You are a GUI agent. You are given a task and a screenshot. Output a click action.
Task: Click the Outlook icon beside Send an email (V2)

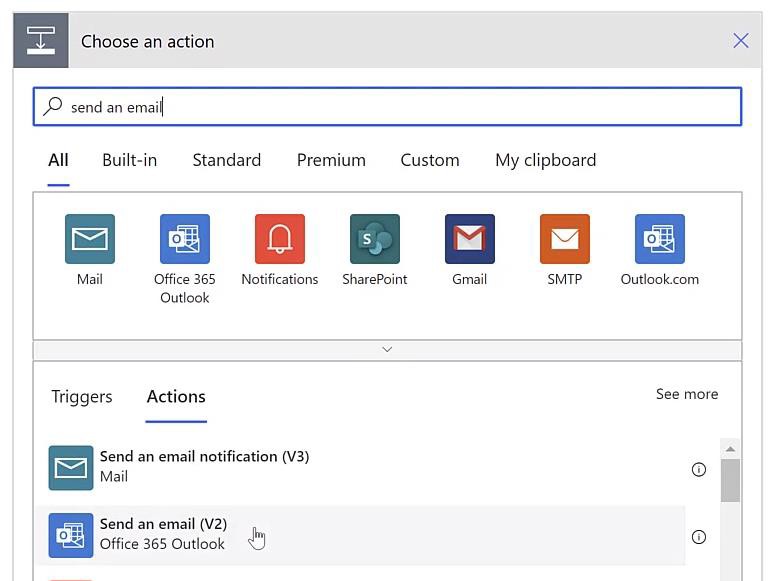coord(71,535)
